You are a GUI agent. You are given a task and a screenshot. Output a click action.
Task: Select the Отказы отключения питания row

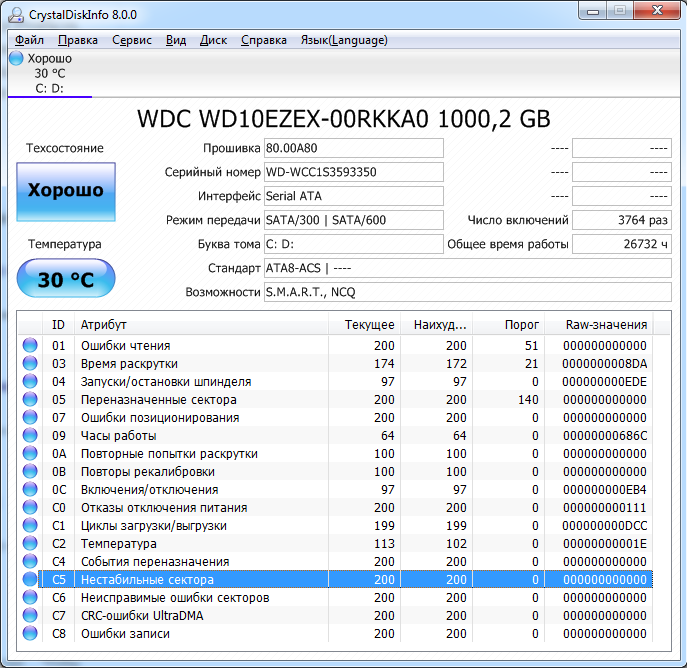[x=335, y=507]
